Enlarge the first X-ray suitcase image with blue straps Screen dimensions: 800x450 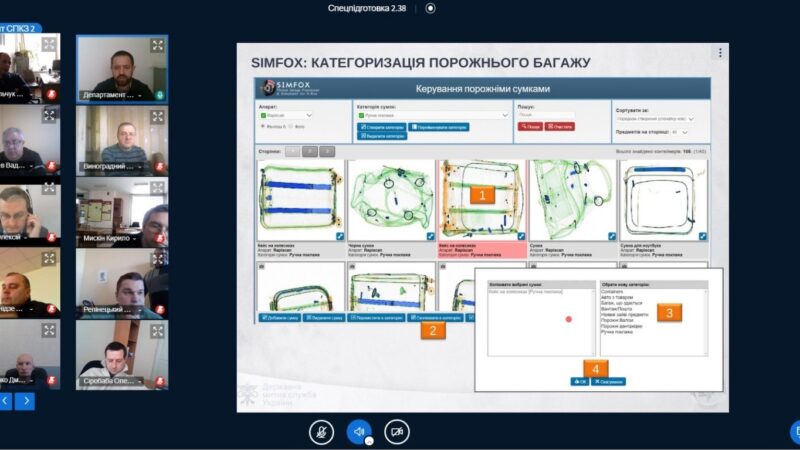pos(340,236)
